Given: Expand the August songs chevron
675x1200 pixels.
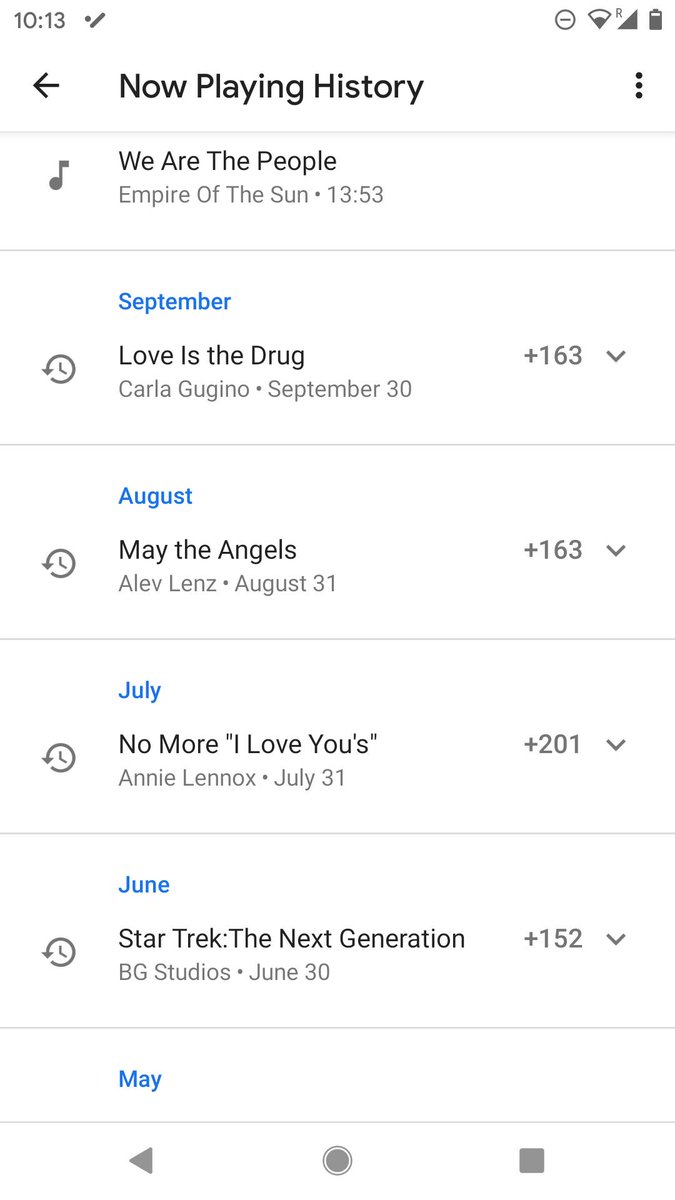Looking at the screenshot, I should coord(616,550).
